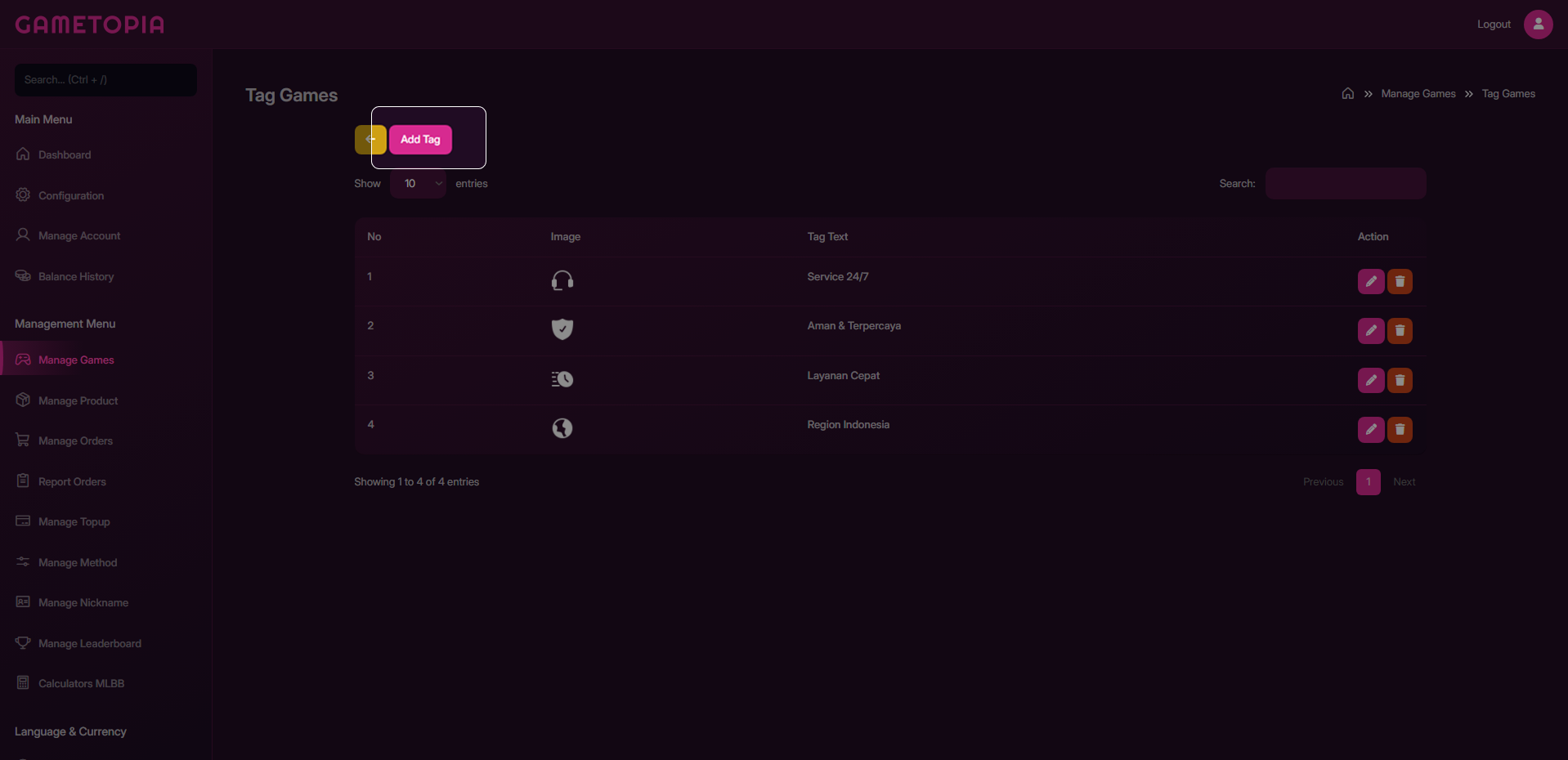Sort the table by Tag Text column

pos(827,237)
